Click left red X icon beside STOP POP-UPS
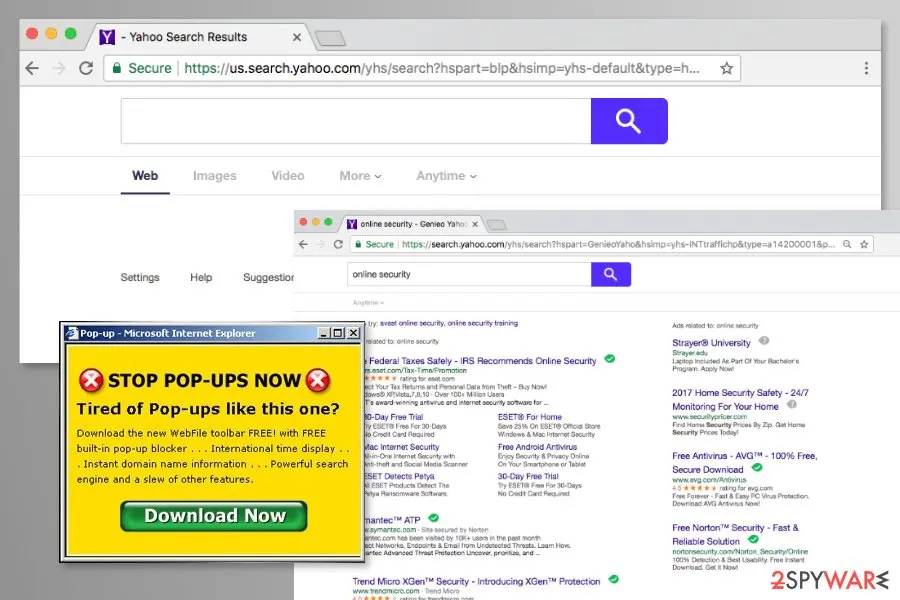Image resolution: width=900 pixels, height=600 pixels. (x=91, y=380)
